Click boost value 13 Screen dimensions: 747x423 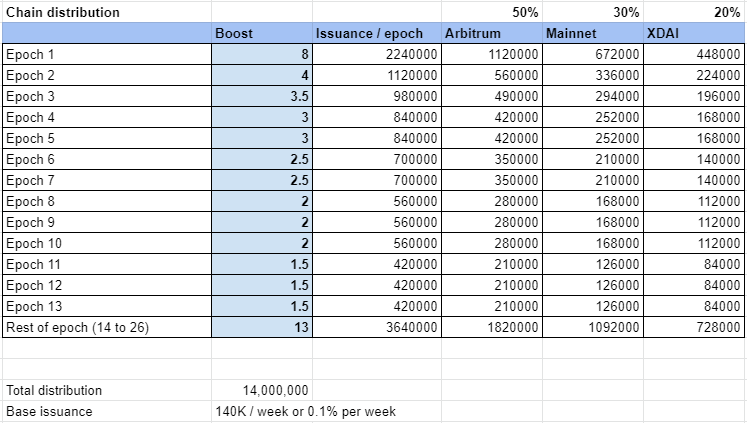coord(262,327)
